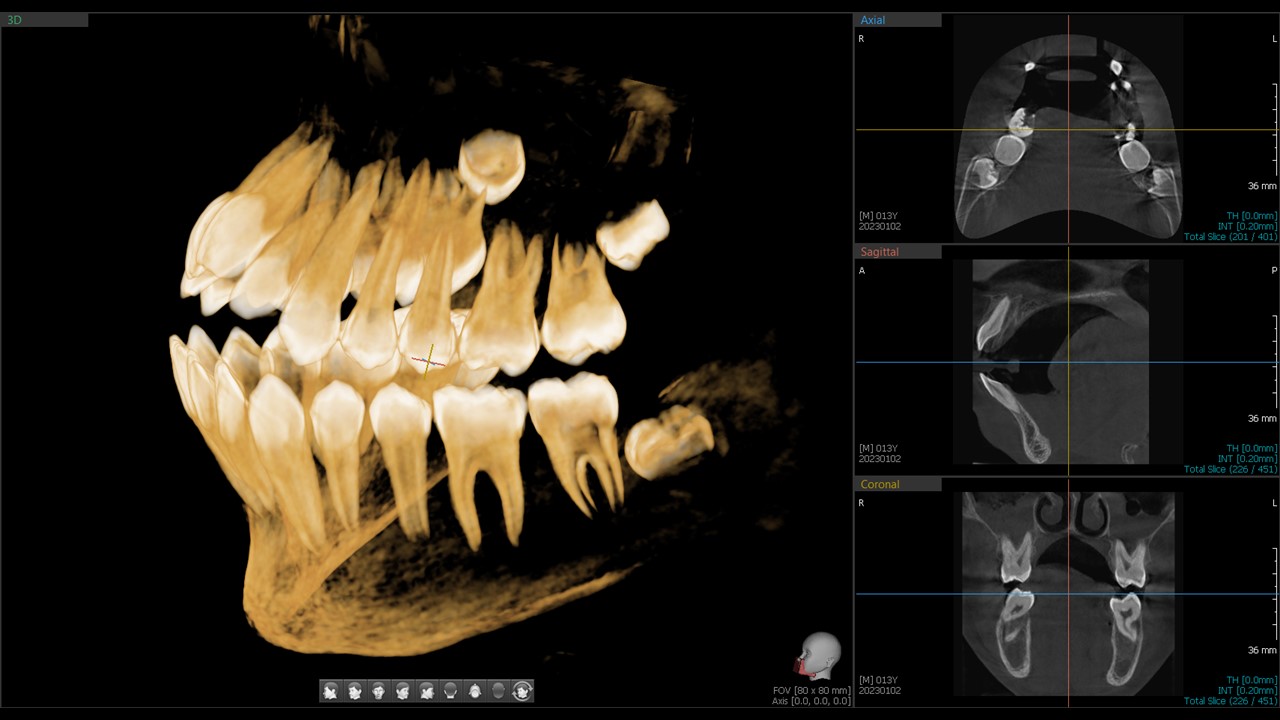This screenshot has width=1280, height=720.
Task: Click the crosshair center in the Axial view
Action: click(x=1068, y=129)
